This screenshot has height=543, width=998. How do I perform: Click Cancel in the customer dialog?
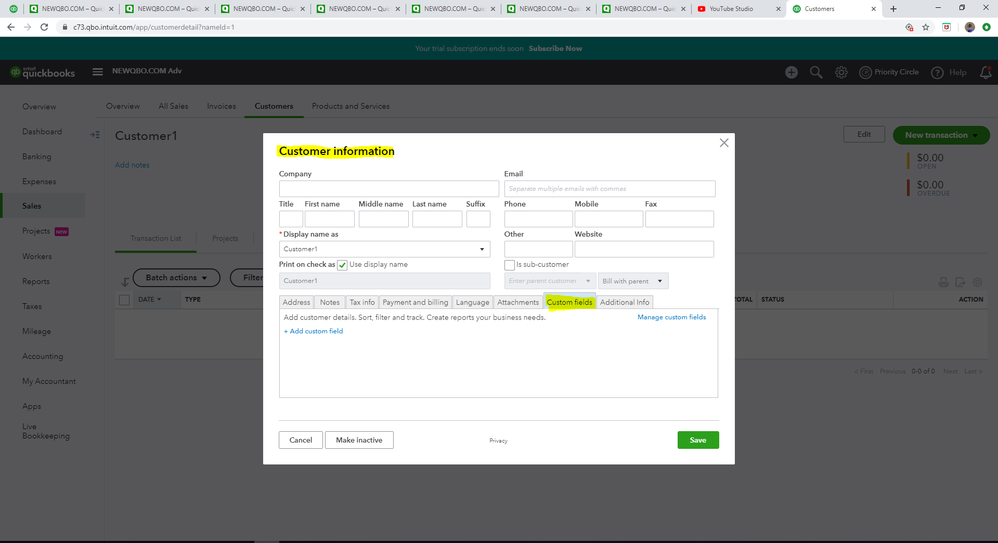tap(300, 440)
